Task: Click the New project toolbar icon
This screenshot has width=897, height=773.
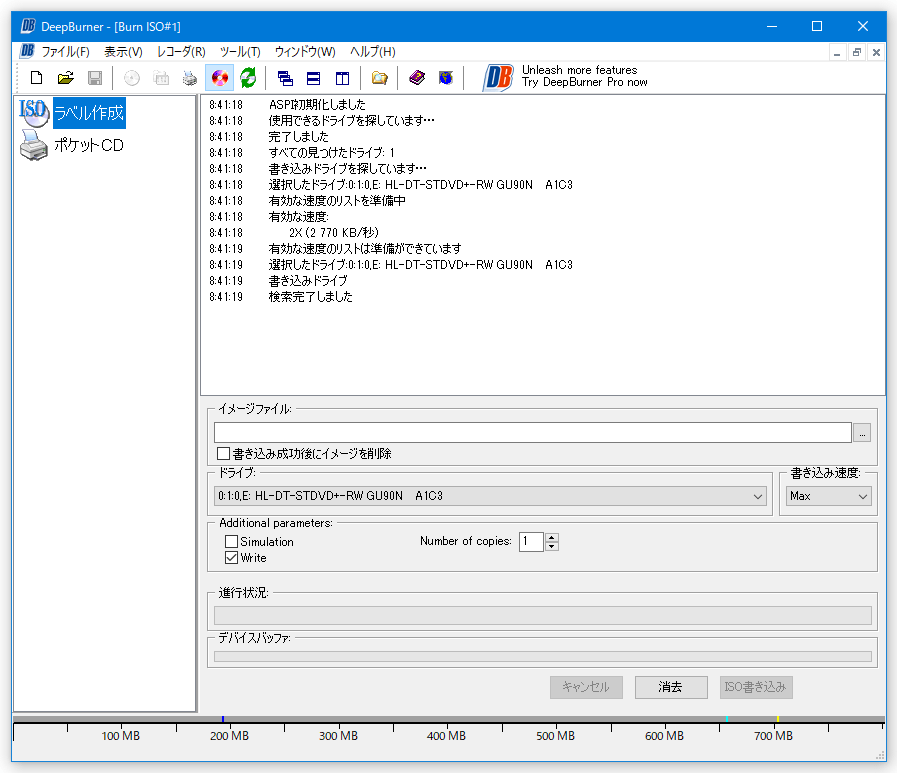Action: pos(37,78)
